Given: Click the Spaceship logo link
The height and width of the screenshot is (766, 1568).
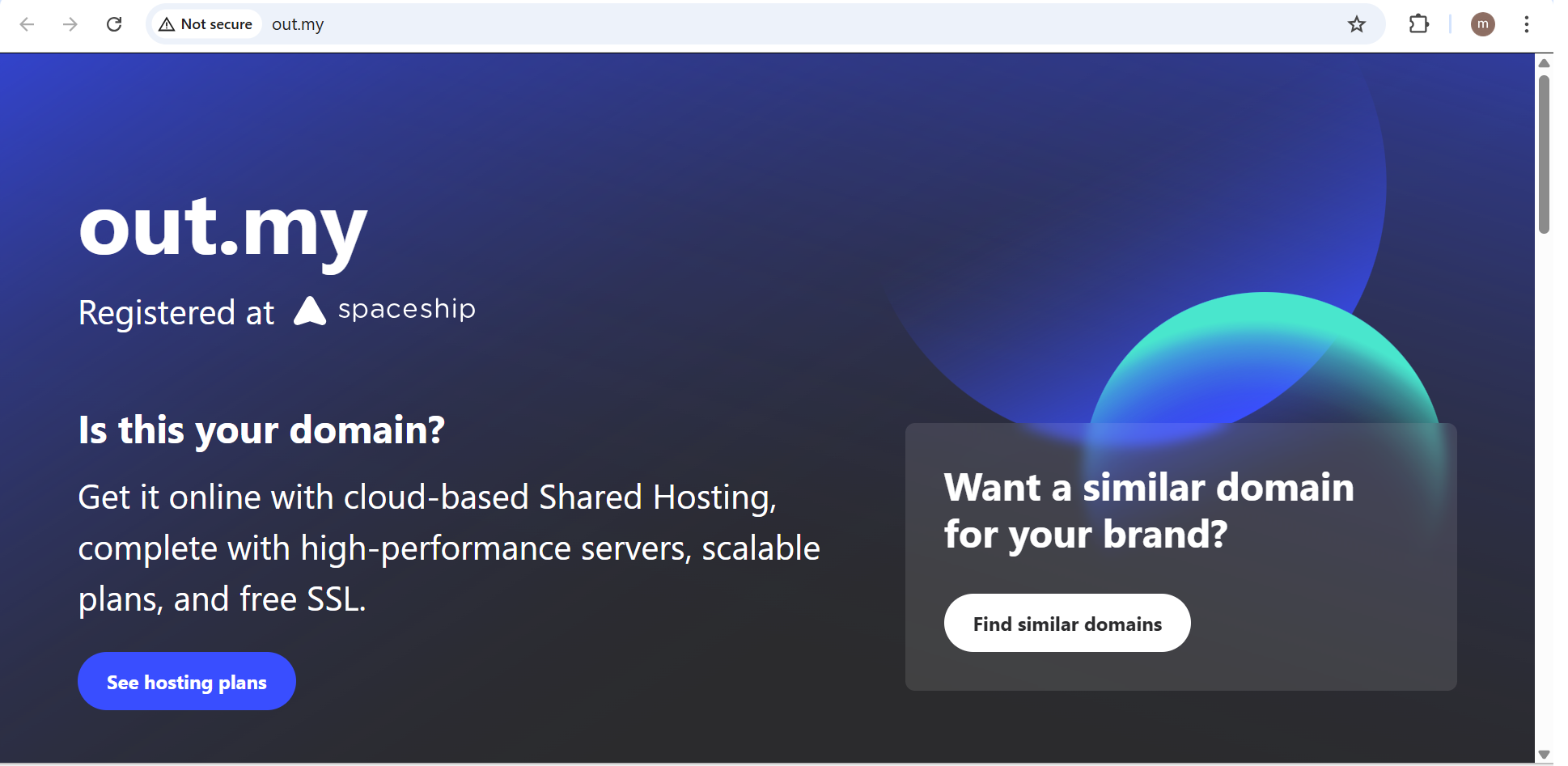Looking at the screenshot, I should coord(384,310).
